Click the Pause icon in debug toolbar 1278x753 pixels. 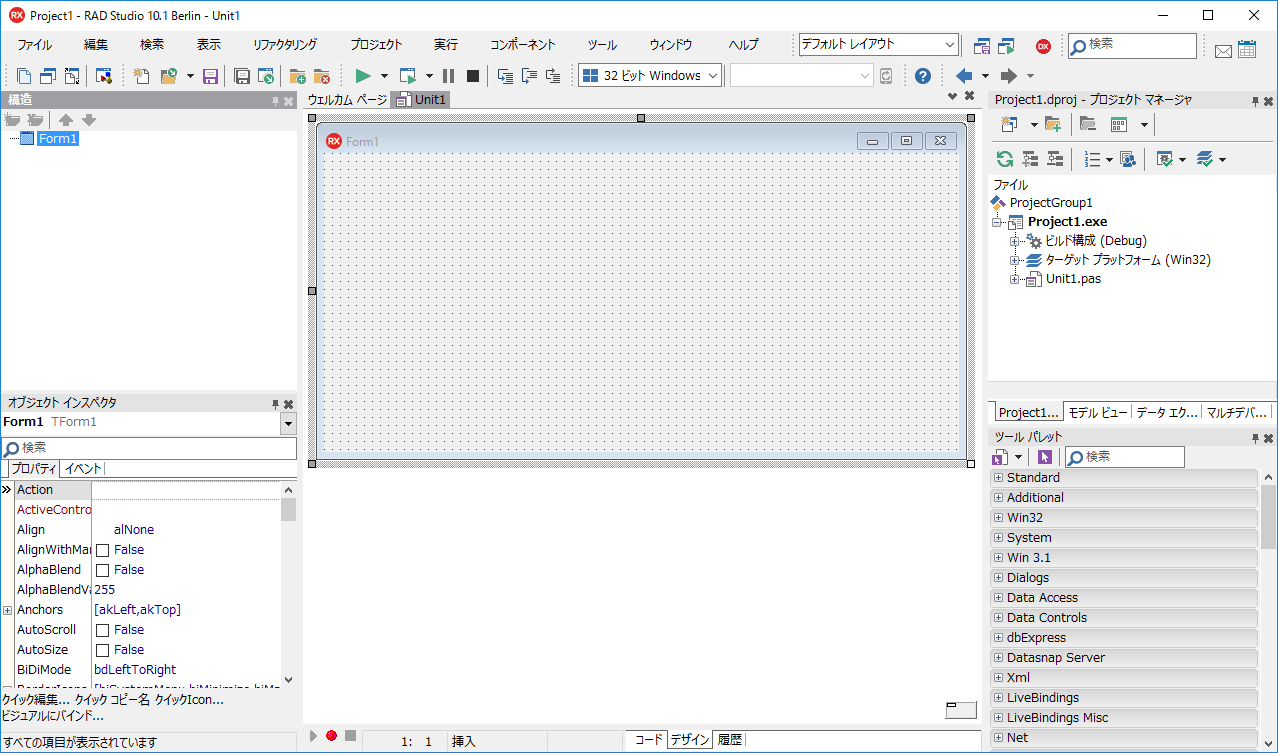tap(448, 76)
